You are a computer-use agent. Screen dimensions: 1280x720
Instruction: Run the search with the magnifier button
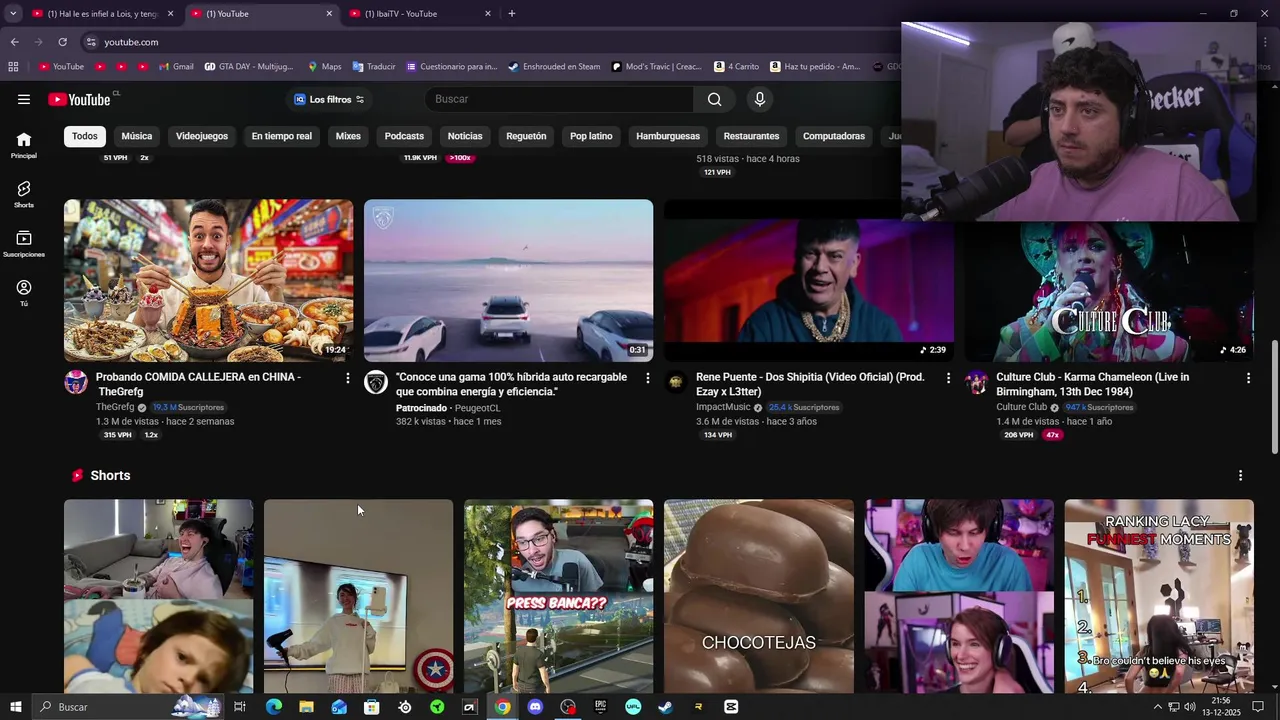[x=714, y=99]
